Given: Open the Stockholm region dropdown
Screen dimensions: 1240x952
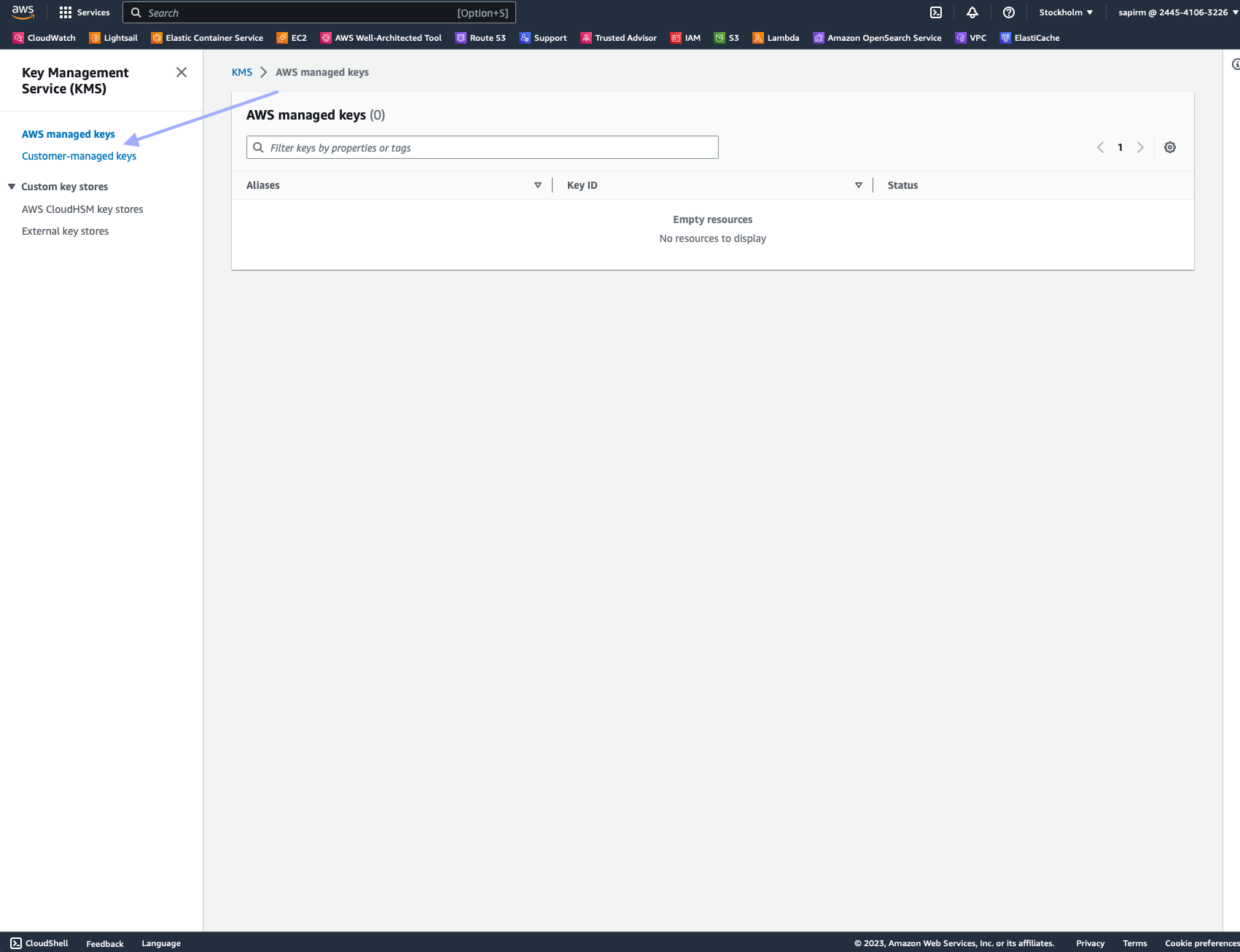Looking at the screenshot, I should 1066,12.
